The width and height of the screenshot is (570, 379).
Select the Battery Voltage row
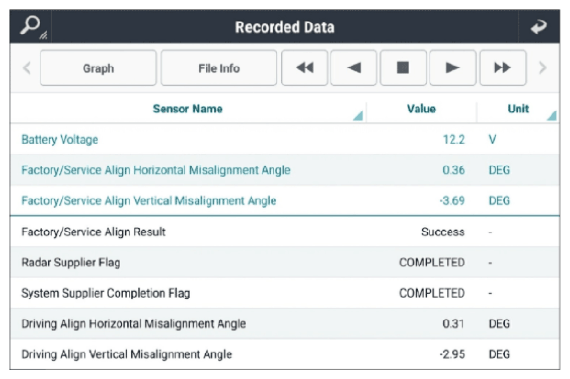pos(285,140)
